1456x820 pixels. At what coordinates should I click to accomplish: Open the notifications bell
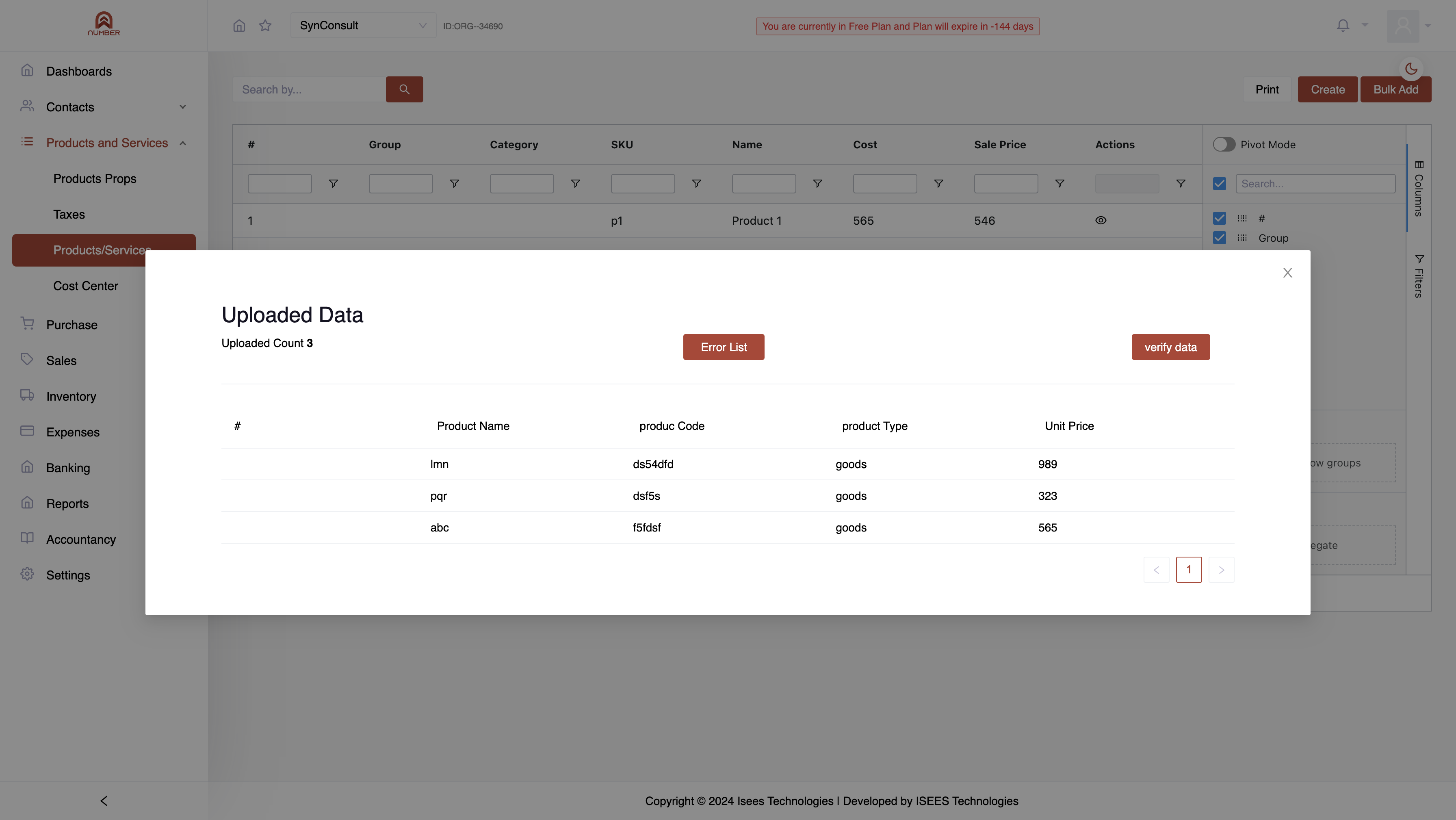(x=1343, y=25)
